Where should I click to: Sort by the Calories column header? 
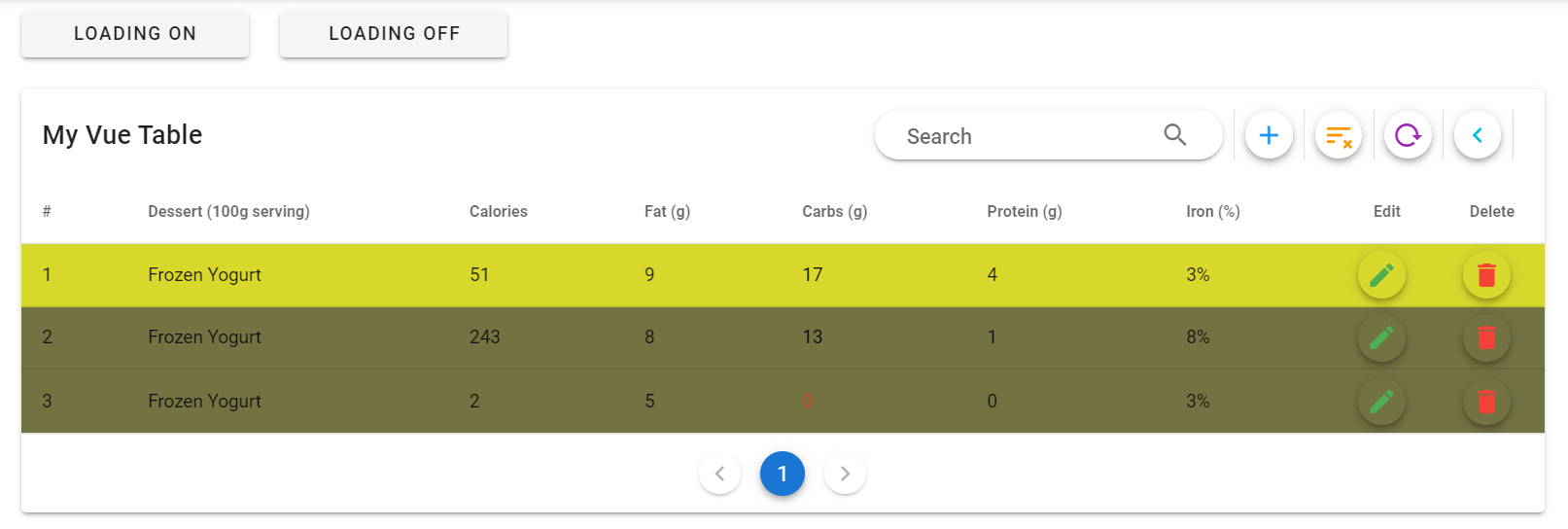[x=498, y=211]
